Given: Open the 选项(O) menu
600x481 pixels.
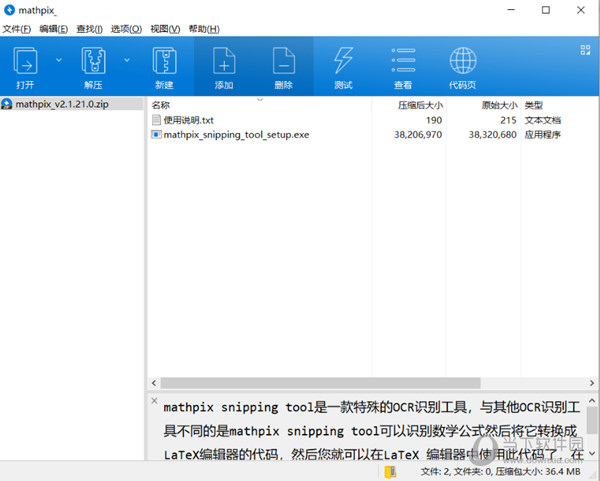Looking at the screenshot, I should [126, 29].
